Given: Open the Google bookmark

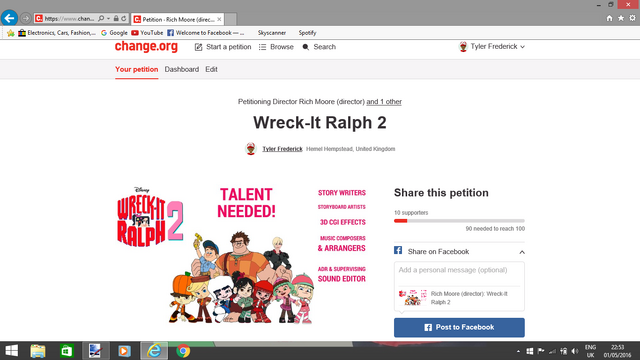Looking at the screenshot, I should (x=114, y=33).
